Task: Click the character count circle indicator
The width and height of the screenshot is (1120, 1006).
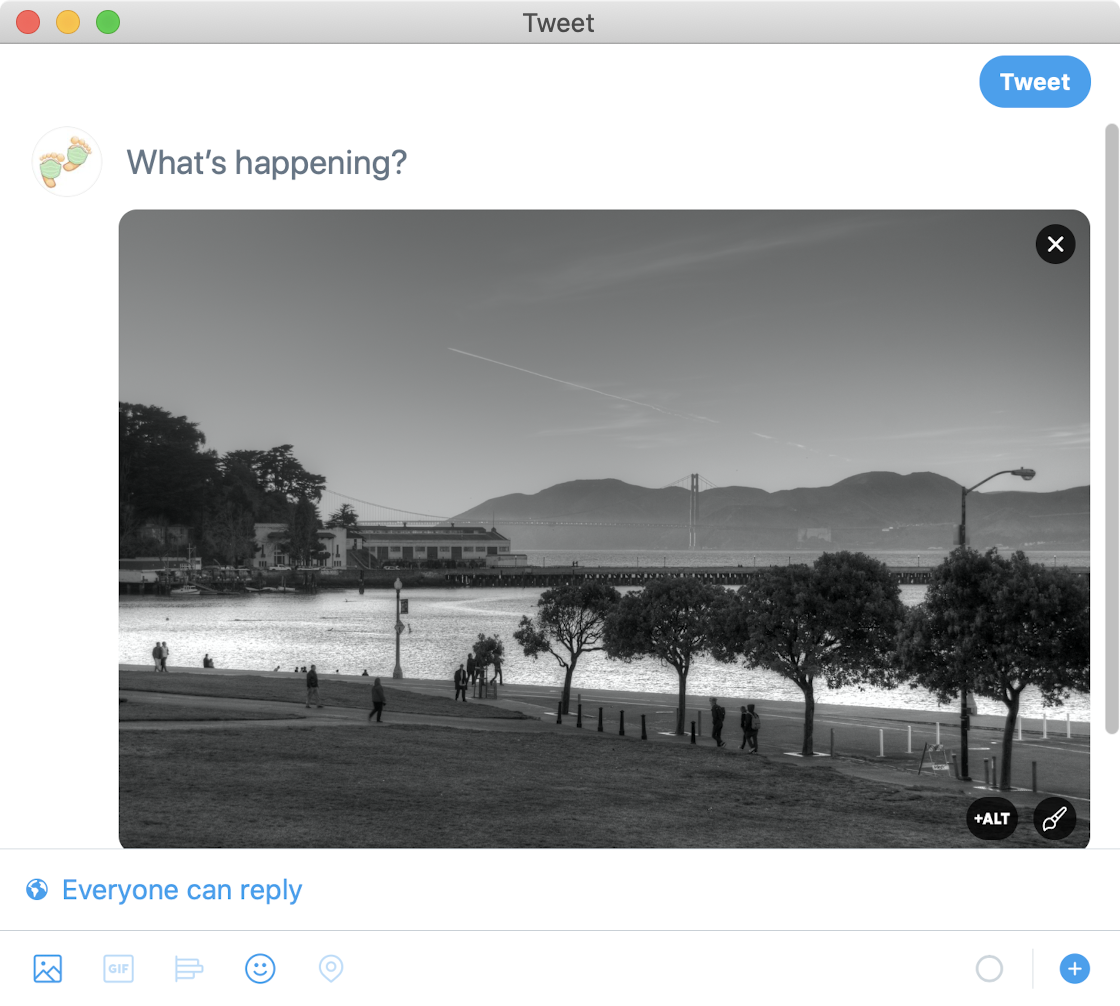Action: click(x=989, y=968)
